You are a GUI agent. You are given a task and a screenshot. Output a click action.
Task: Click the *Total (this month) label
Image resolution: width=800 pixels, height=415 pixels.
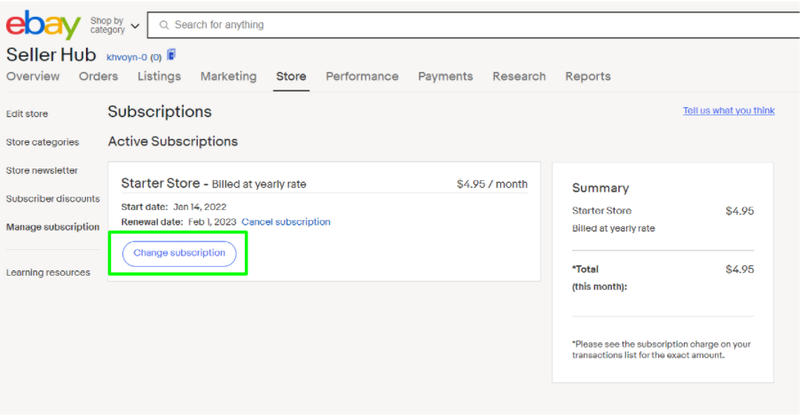tap(599, 278)
